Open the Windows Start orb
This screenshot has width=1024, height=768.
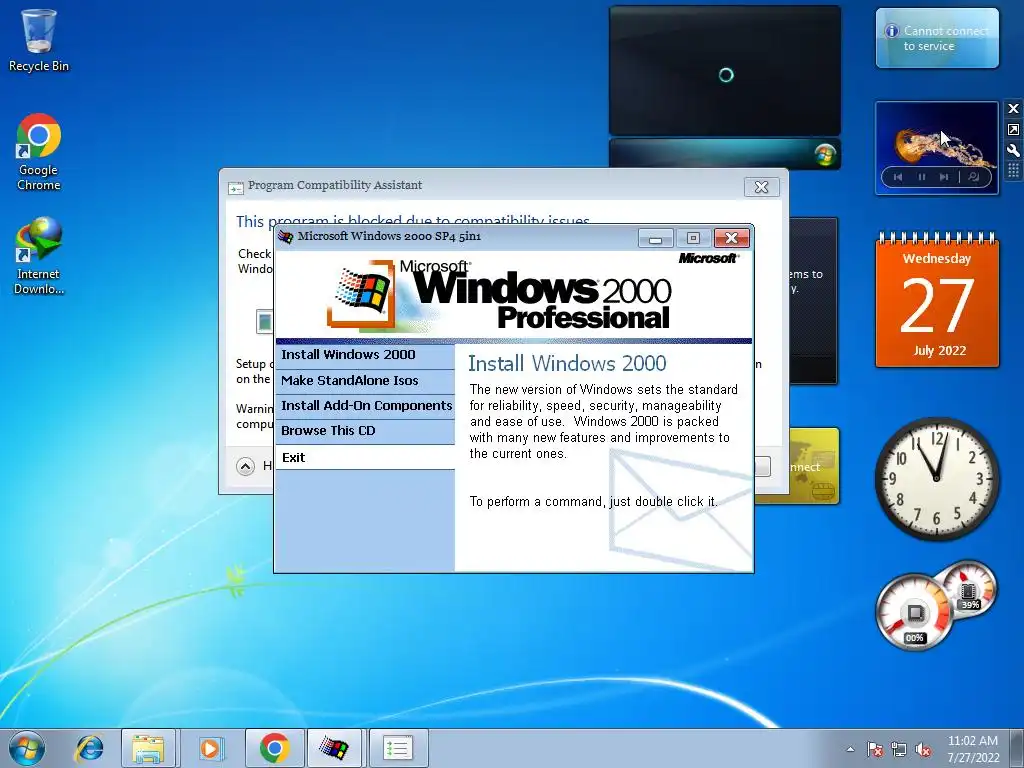pyautogui.click(x=27, y=748)
